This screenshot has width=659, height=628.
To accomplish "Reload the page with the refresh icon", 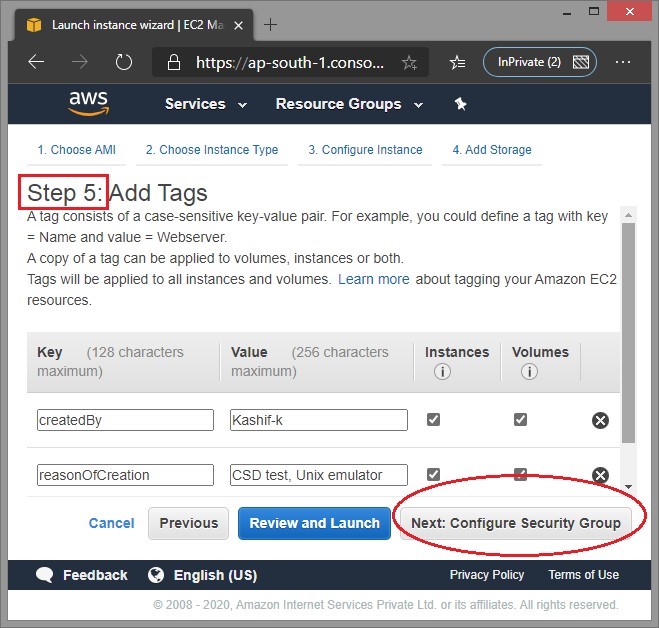I will [124, 62].
